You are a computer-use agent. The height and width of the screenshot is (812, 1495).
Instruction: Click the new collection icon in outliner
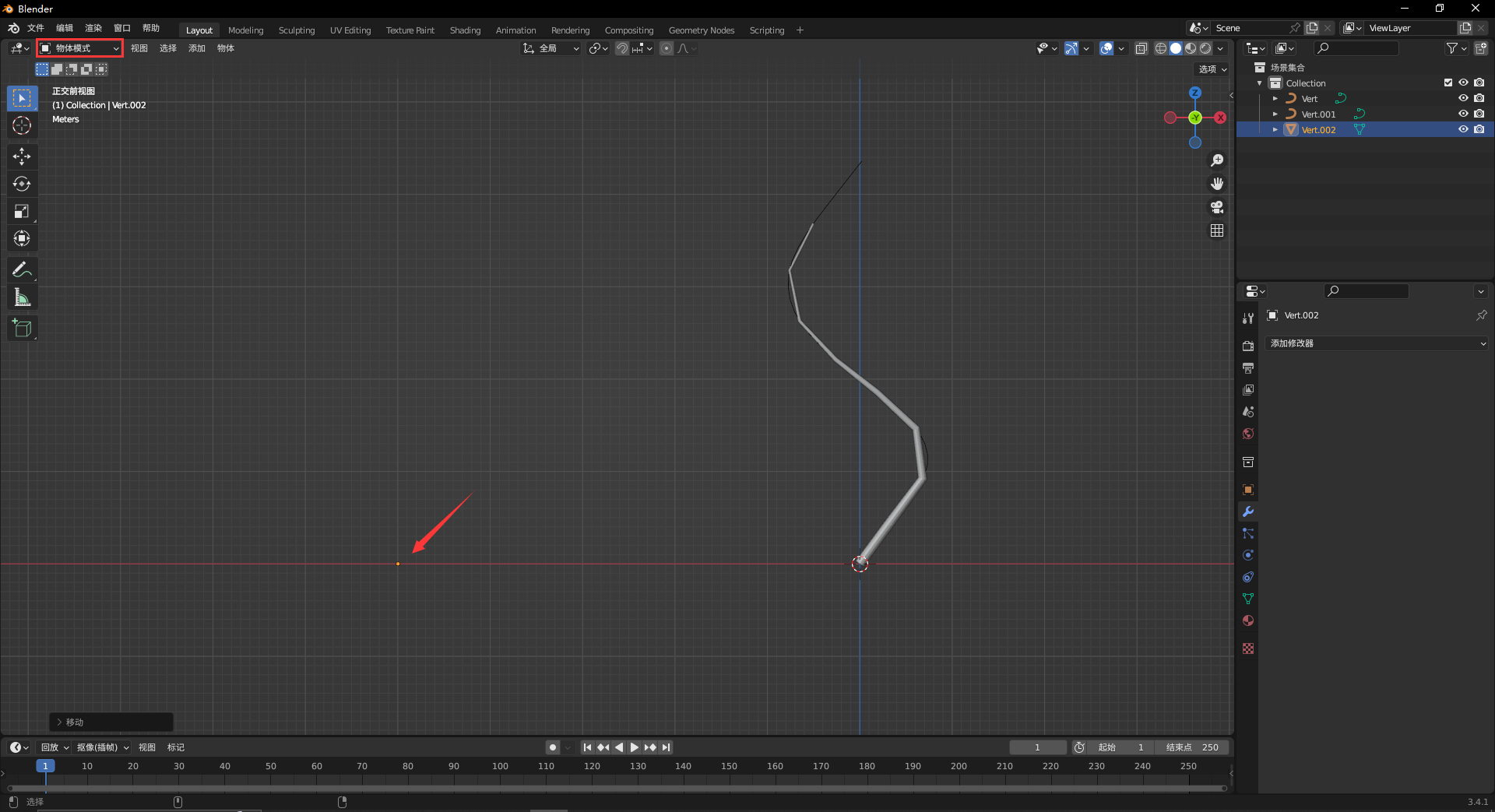point(1481,48)
